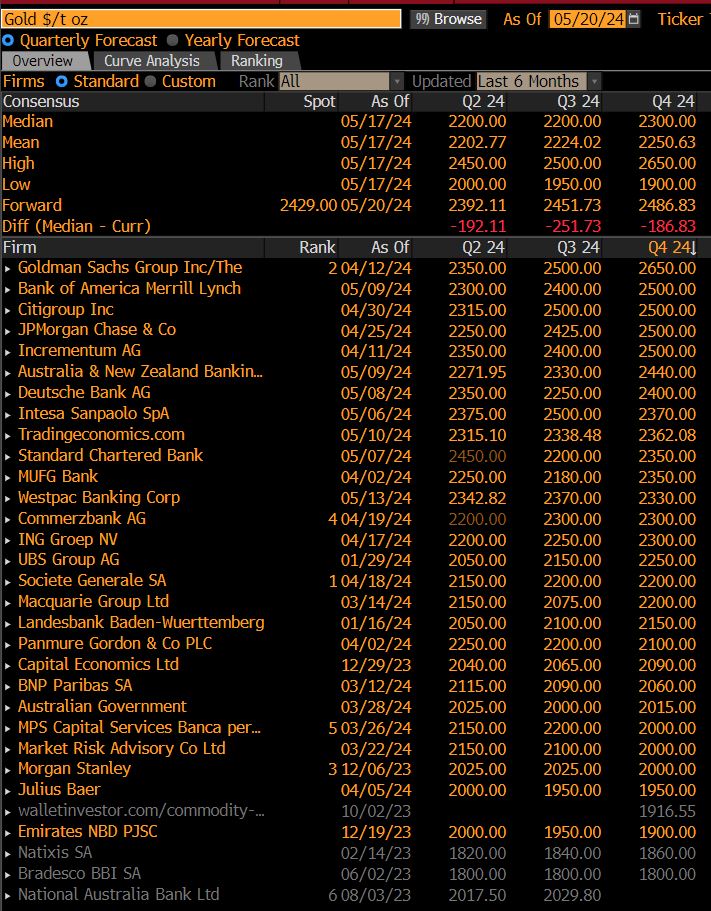The width and height of the screenshot is (711, 911).
Task: Select the MUFG Bank row
Action: click(x=356, y=477)
